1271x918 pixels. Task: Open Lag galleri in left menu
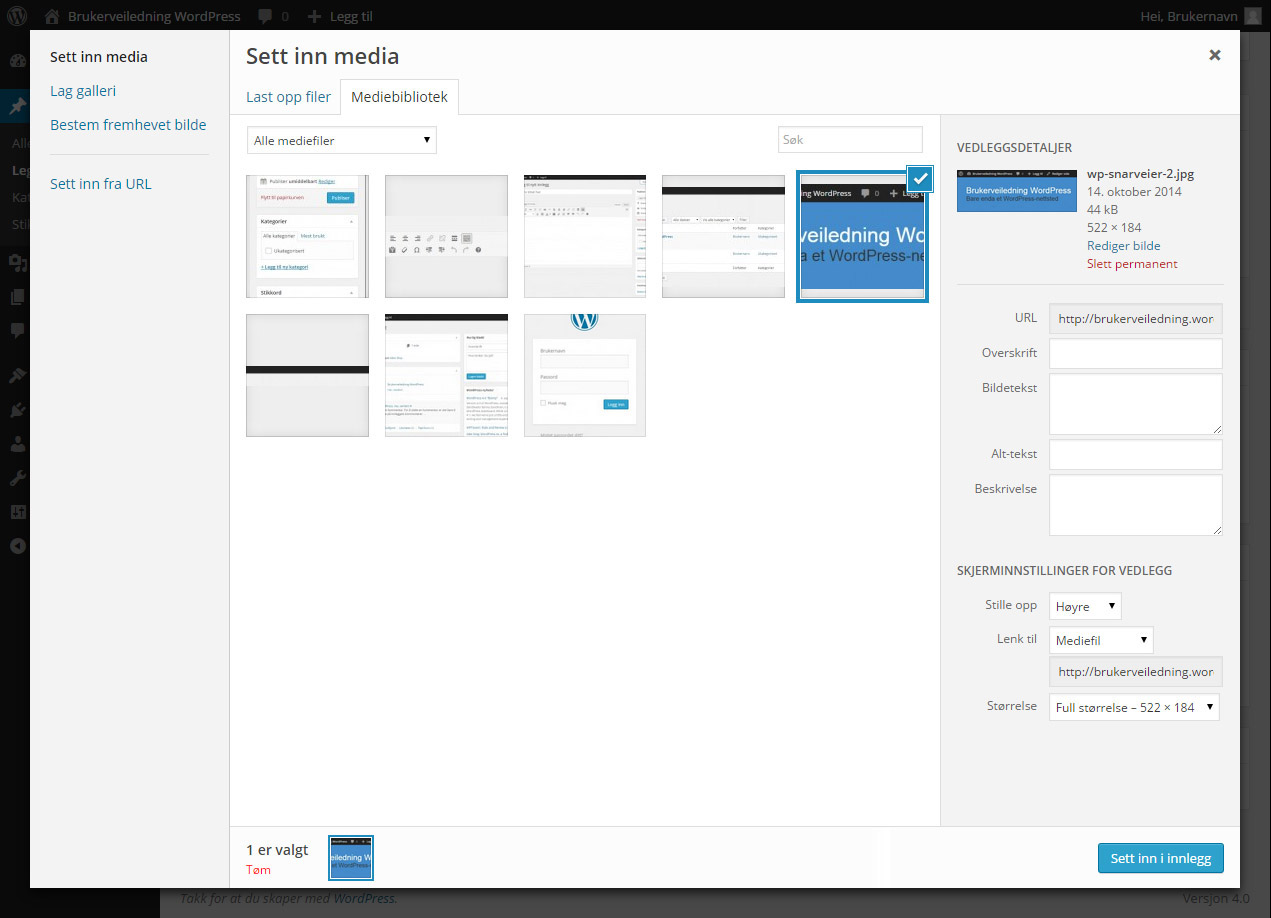(83, 91)
